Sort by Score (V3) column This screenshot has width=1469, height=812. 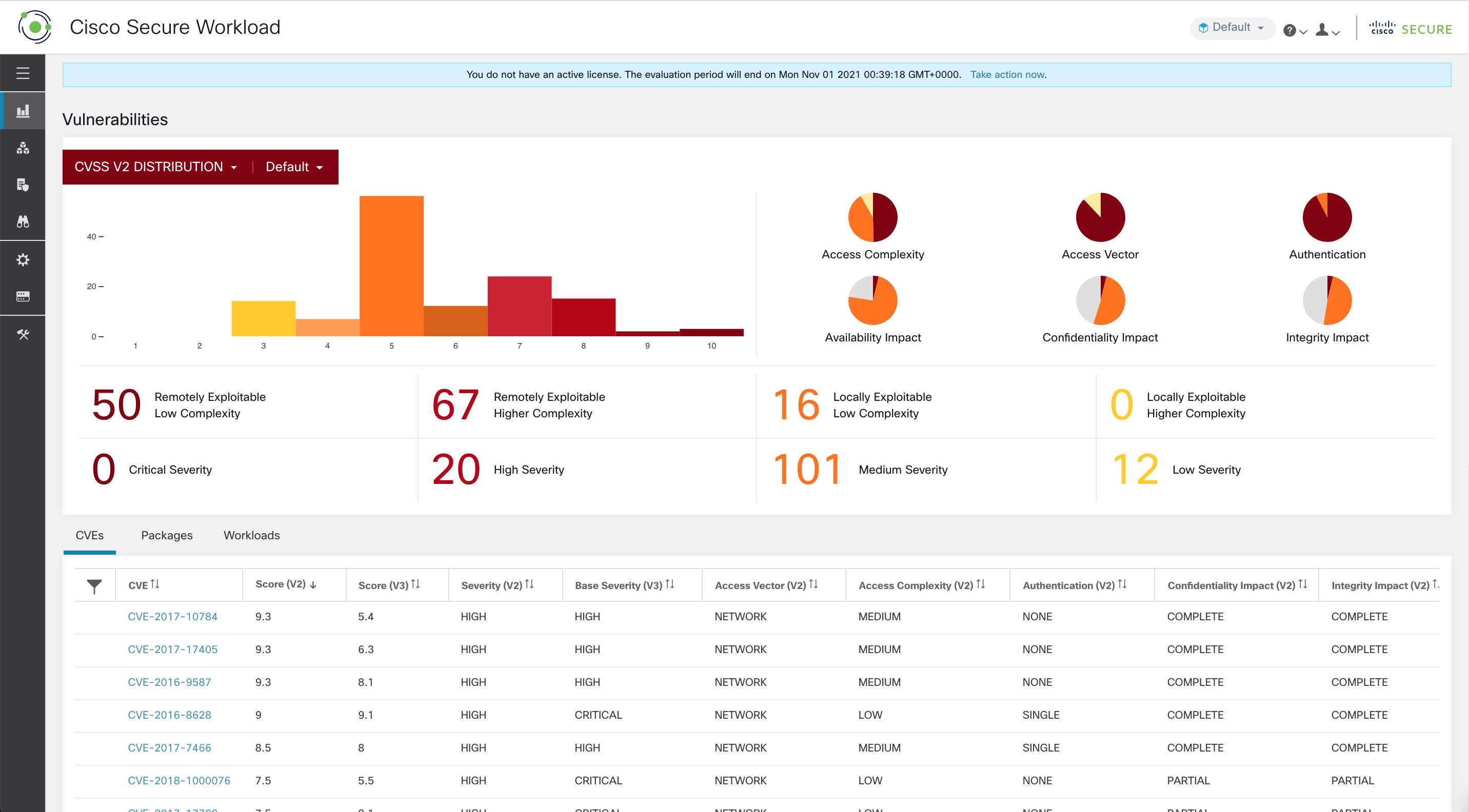point(389,585)
